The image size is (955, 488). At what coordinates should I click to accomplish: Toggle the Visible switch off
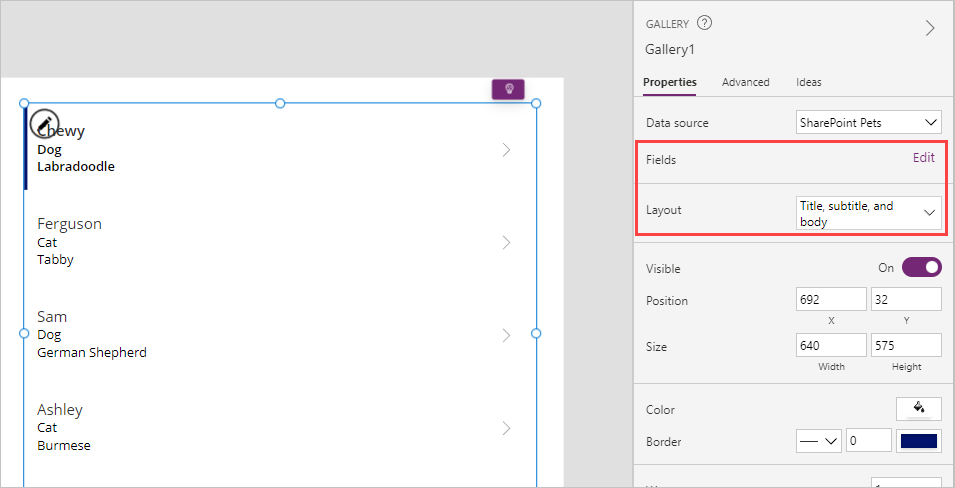(x=922, y=267)
